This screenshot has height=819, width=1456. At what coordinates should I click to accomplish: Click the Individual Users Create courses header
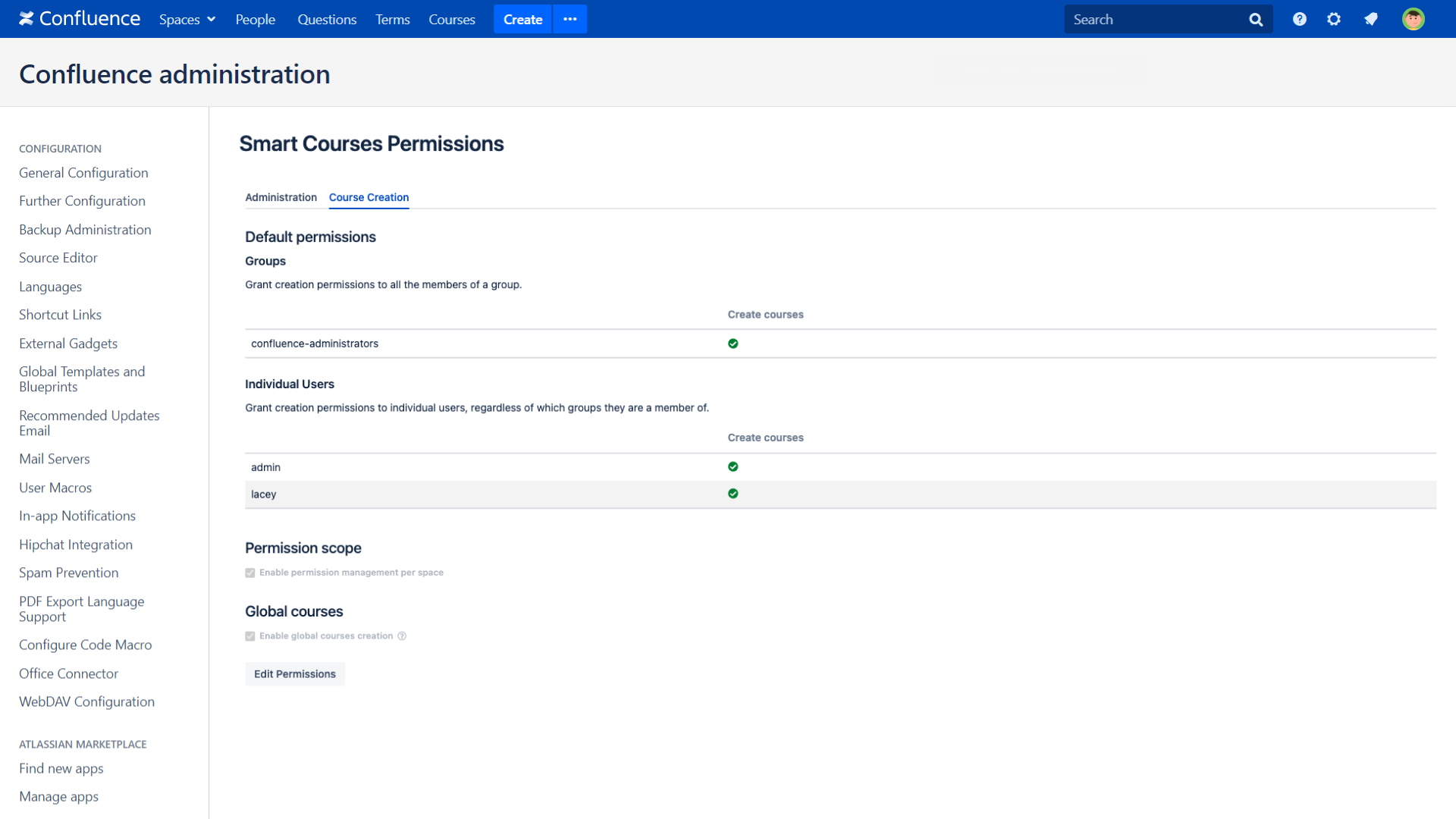pos(766,438)
